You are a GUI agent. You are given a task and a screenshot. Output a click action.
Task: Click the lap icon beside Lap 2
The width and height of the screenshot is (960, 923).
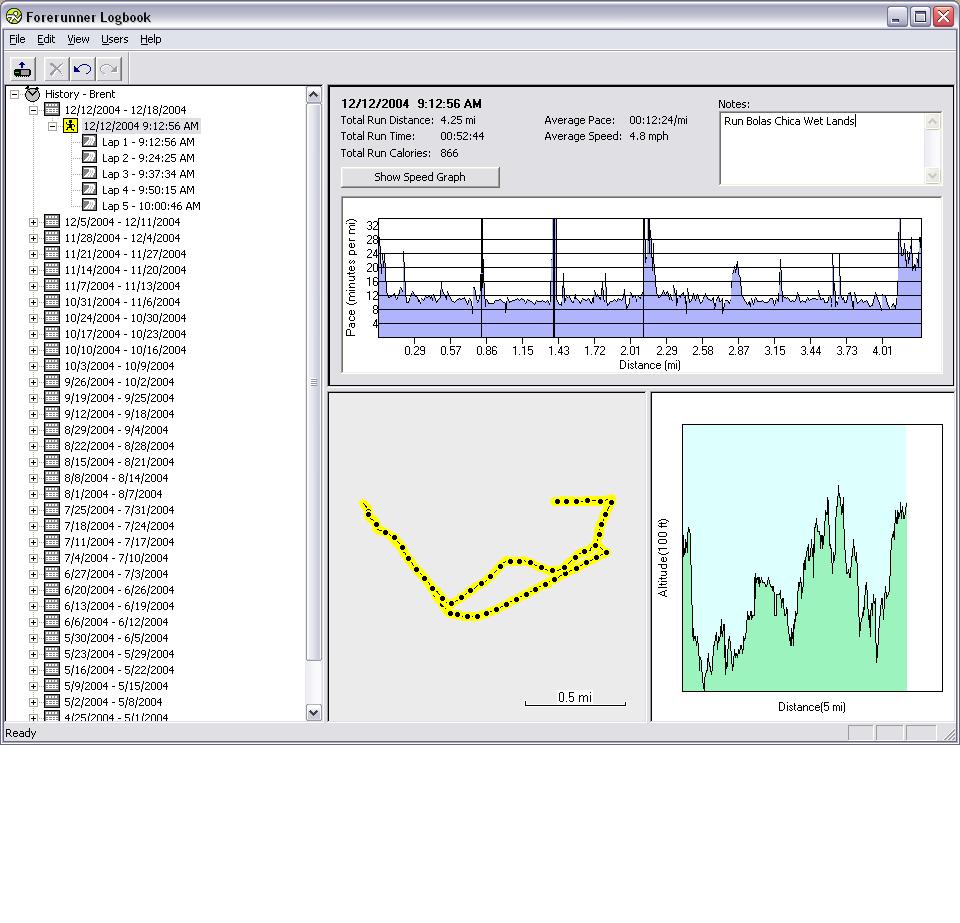pyautogui.click(x=89, y=157)
